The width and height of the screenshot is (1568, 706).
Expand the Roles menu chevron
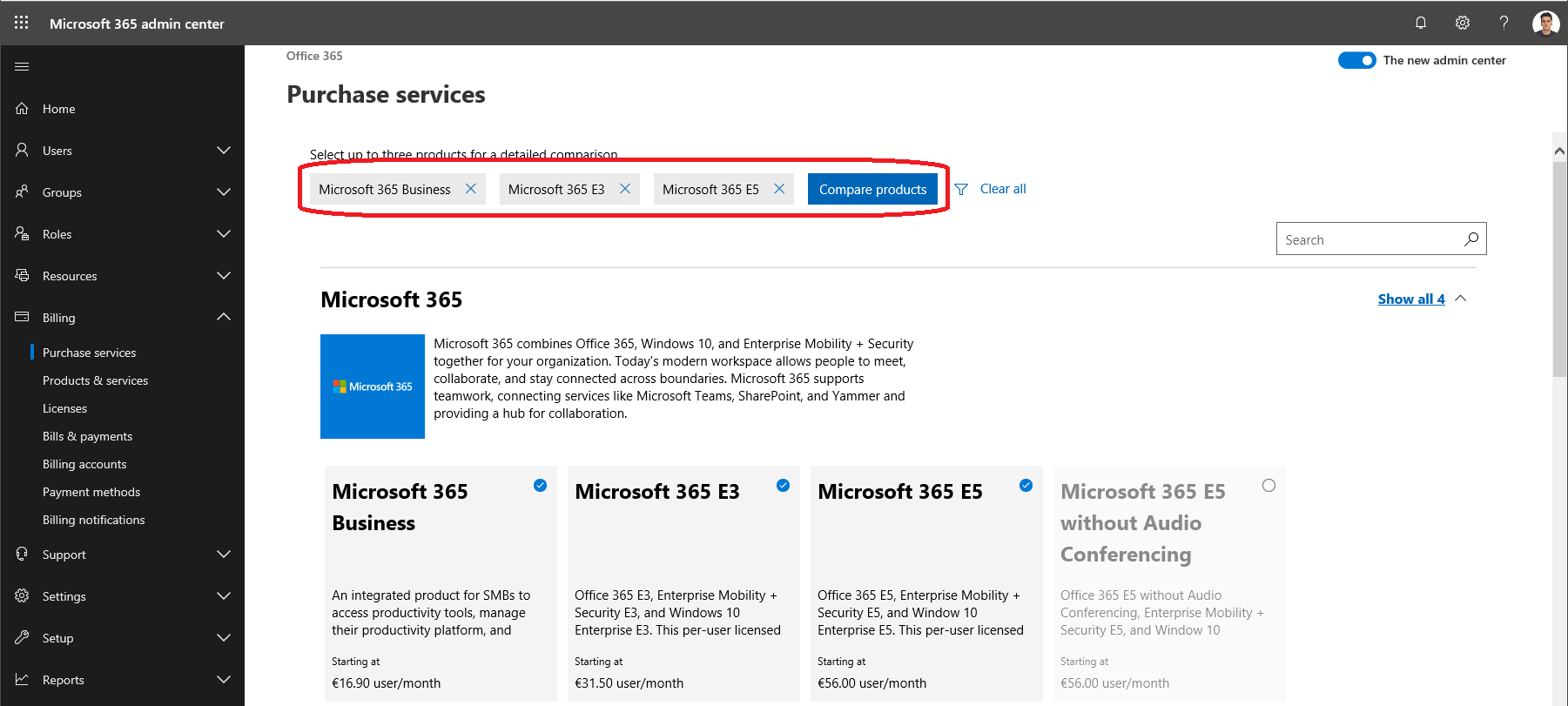224,233
